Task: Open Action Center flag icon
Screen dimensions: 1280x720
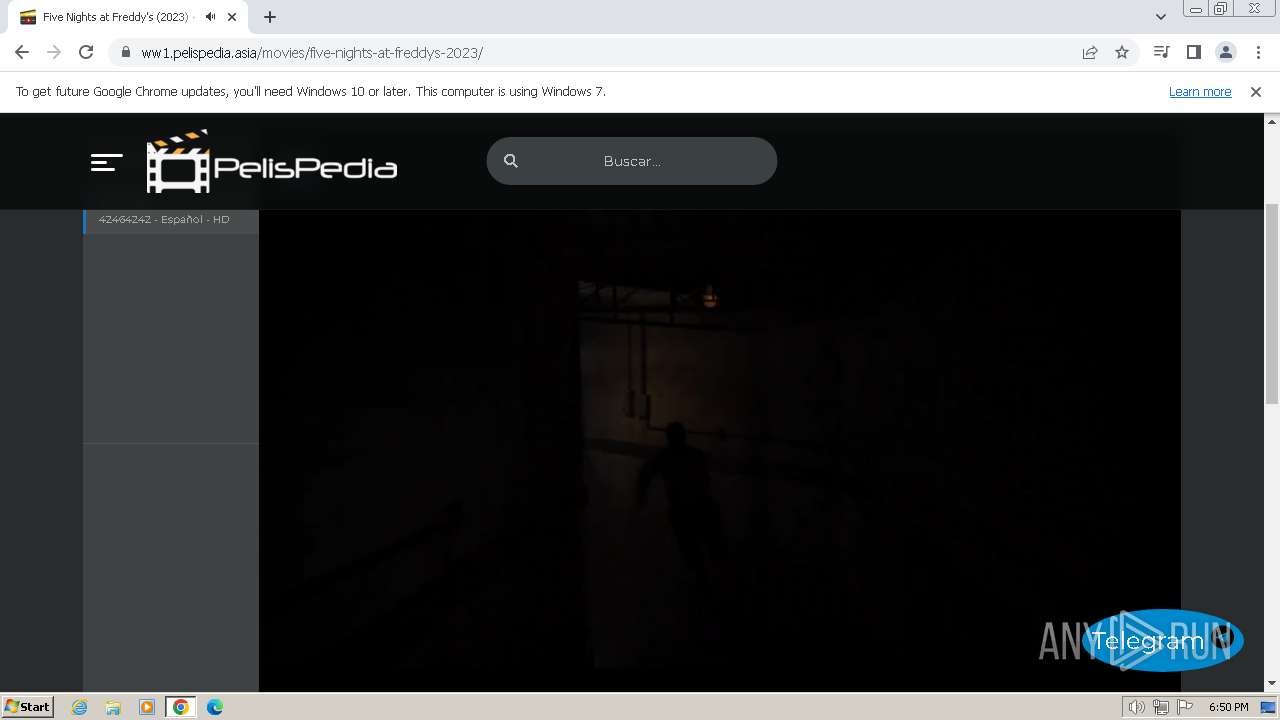Action: click(1185, 707)
